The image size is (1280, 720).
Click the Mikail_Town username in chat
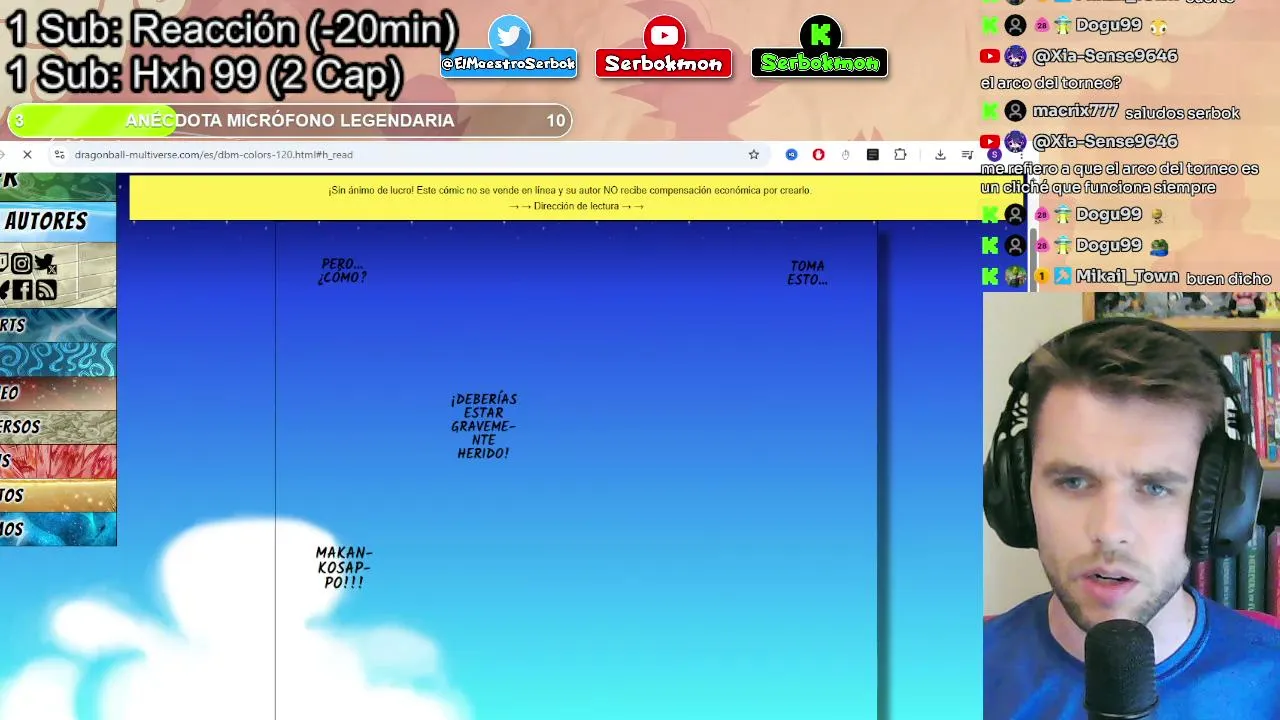coord(1127,277)
